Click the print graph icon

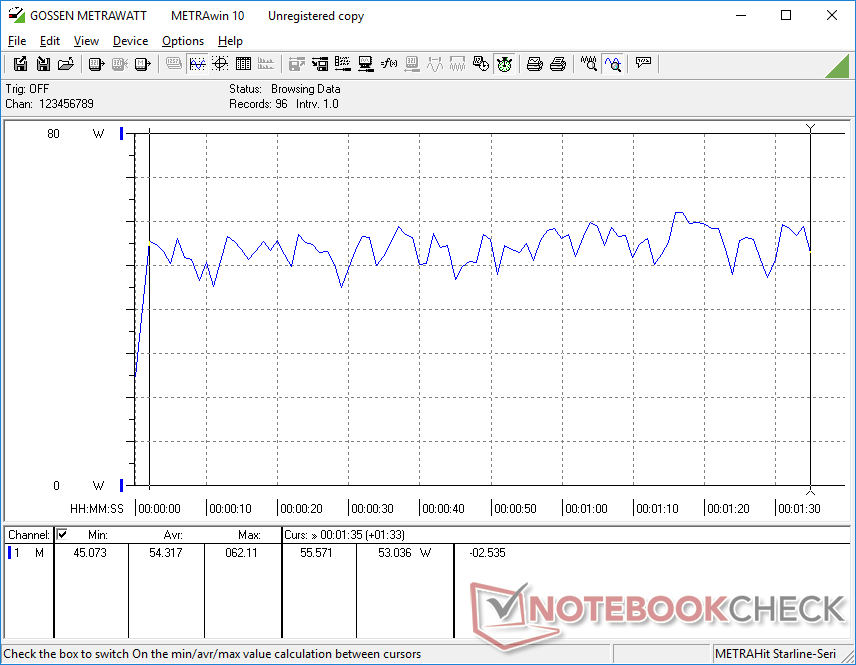point(534,64)
